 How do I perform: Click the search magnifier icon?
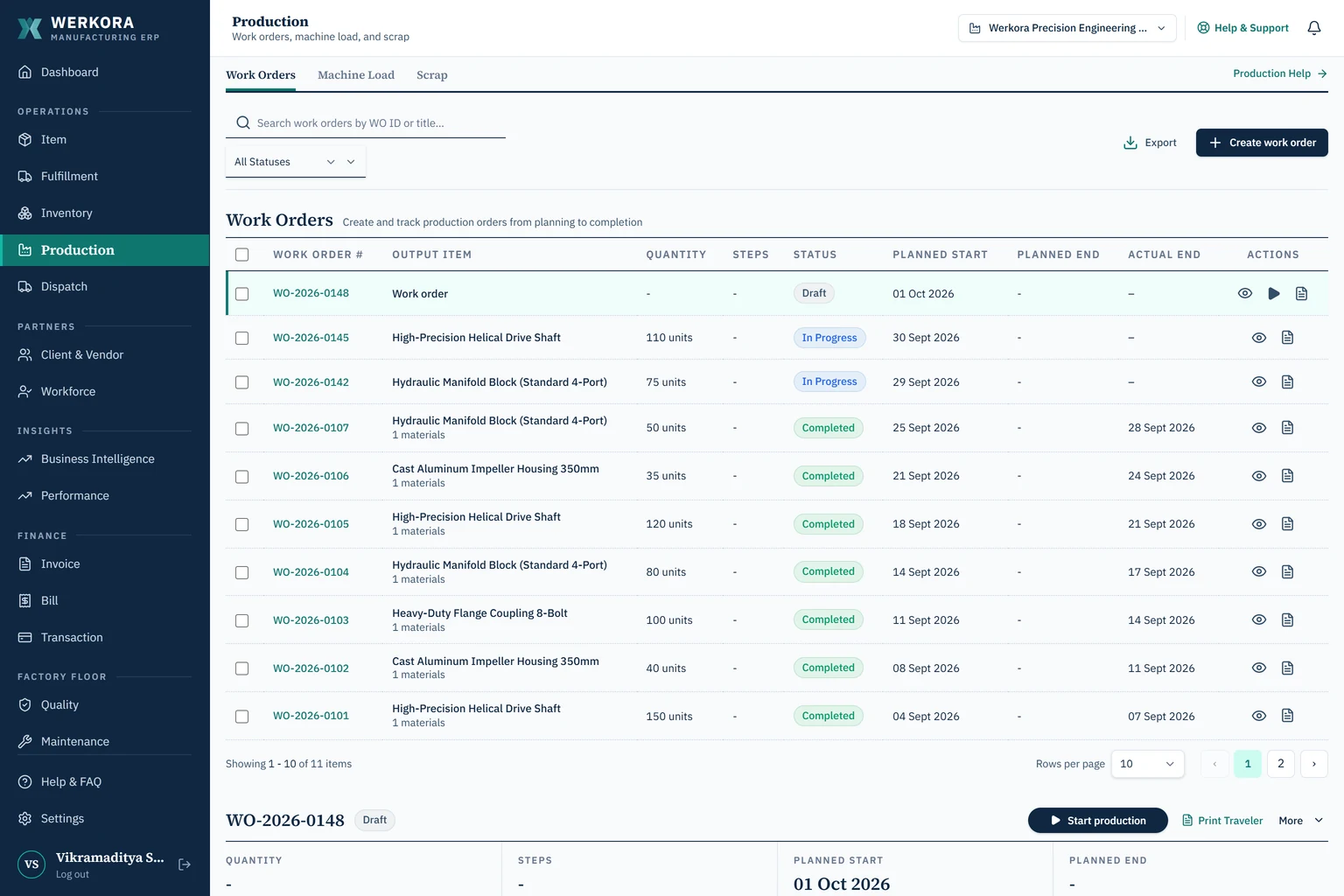tap(243, 123)
